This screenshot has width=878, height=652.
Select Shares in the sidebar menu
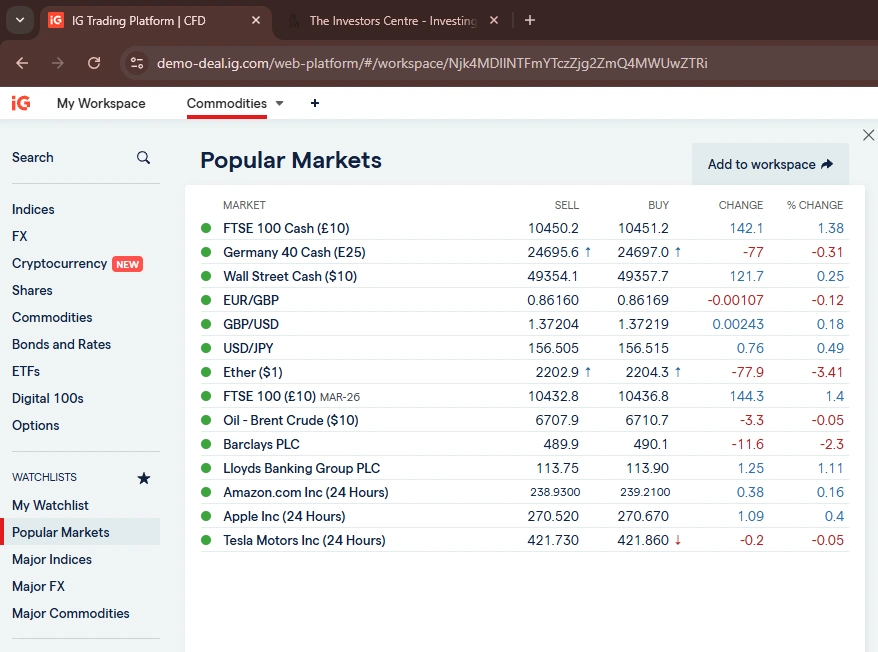[33, 290]
